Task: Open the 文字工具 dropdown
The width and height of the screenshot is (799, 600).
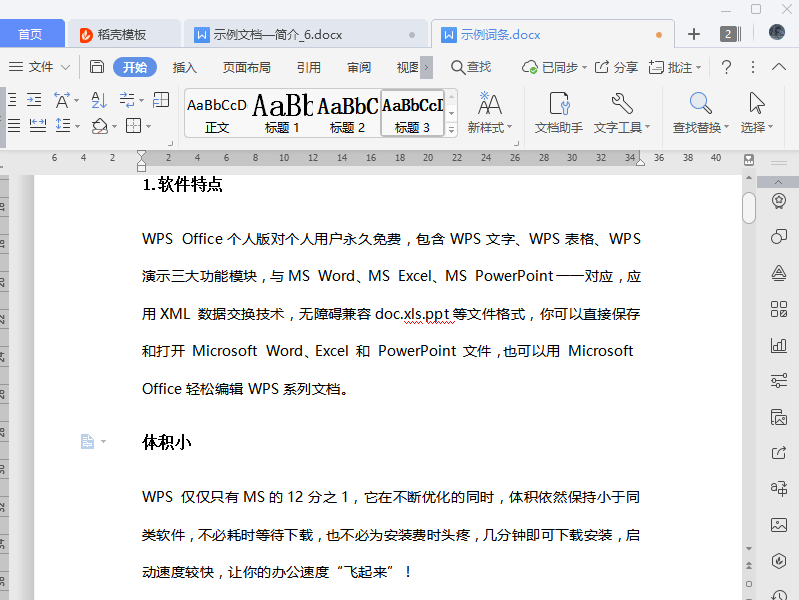Action: point(622,128)
